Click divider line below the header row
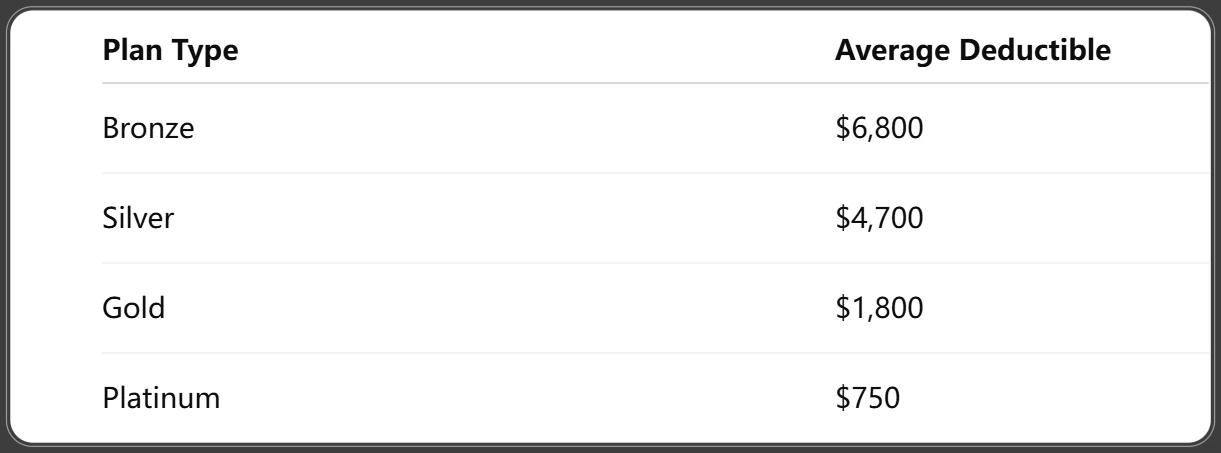 coord(655,83)
